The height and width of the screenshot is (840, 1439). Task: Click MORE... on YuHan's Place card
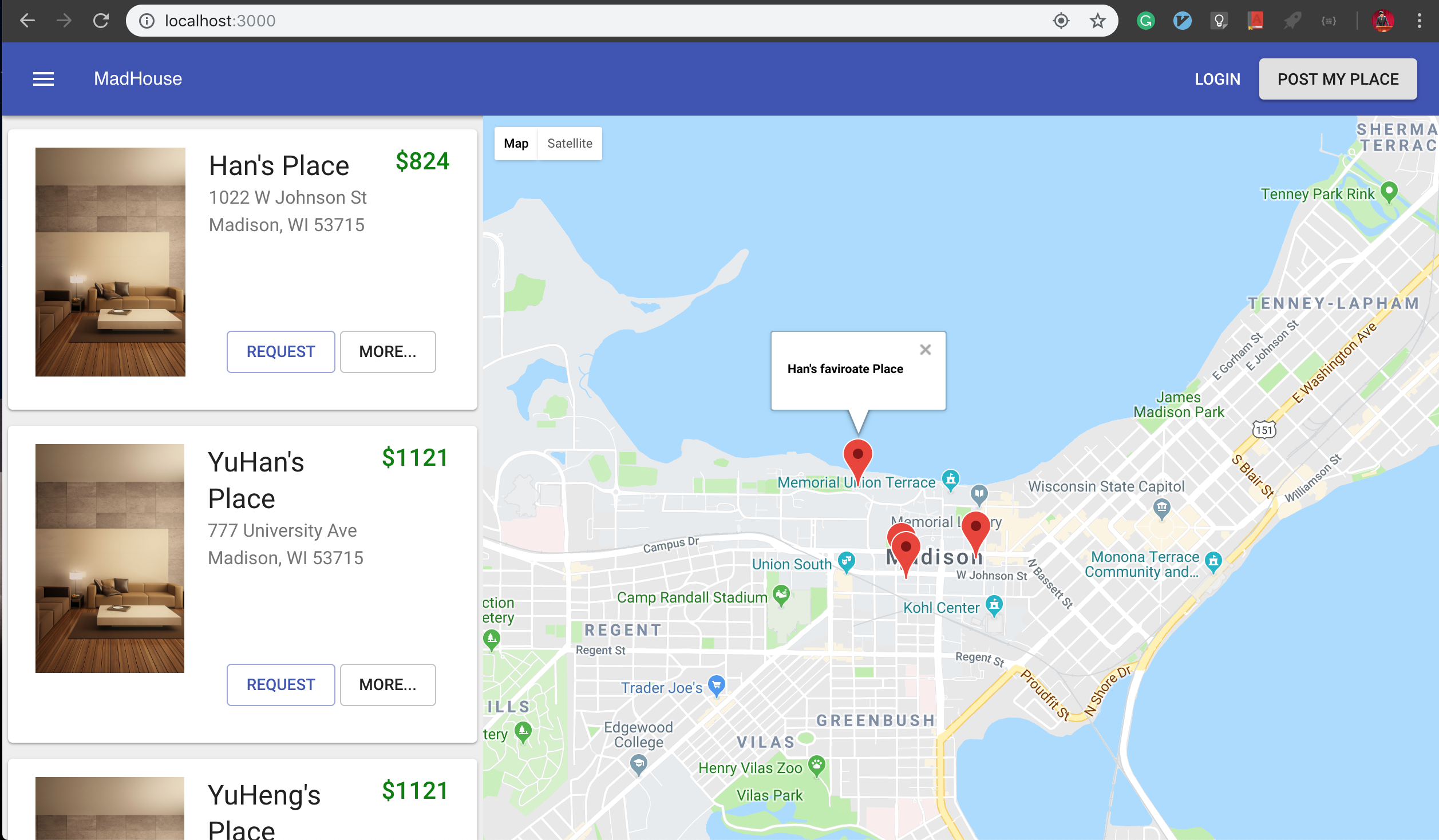click(388, 685)
